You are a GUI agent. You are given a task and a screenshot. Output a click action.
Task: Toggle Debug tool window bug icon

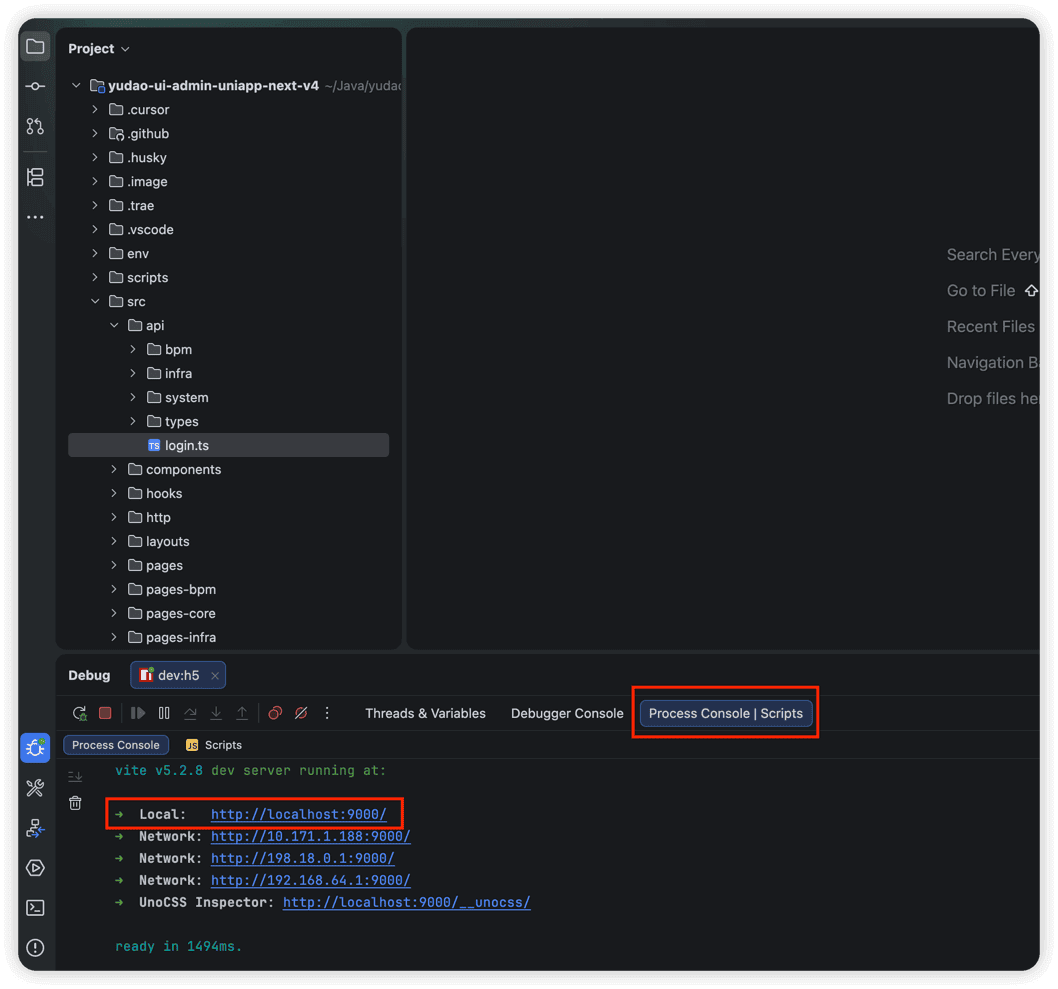tap(35, 747)
